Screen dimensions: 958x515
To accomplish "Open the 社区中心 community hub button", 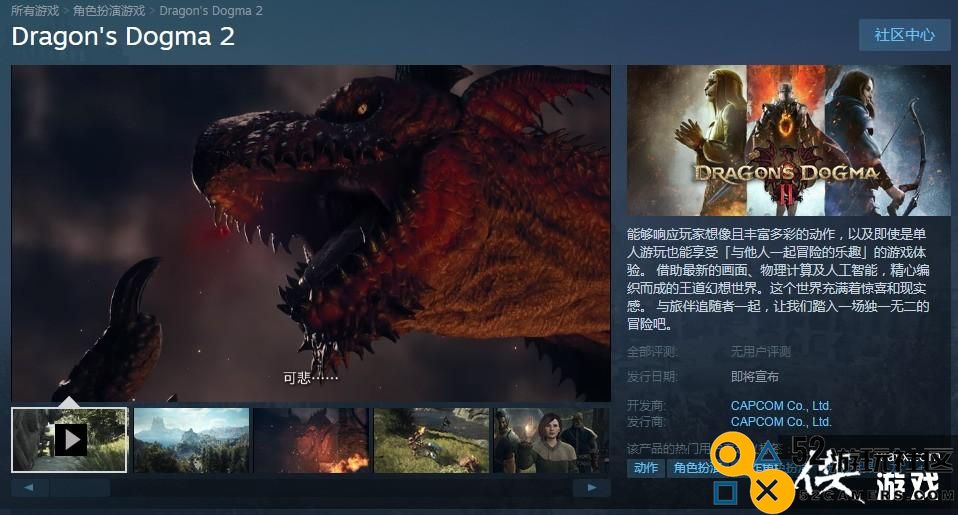I will click(904, 35).
